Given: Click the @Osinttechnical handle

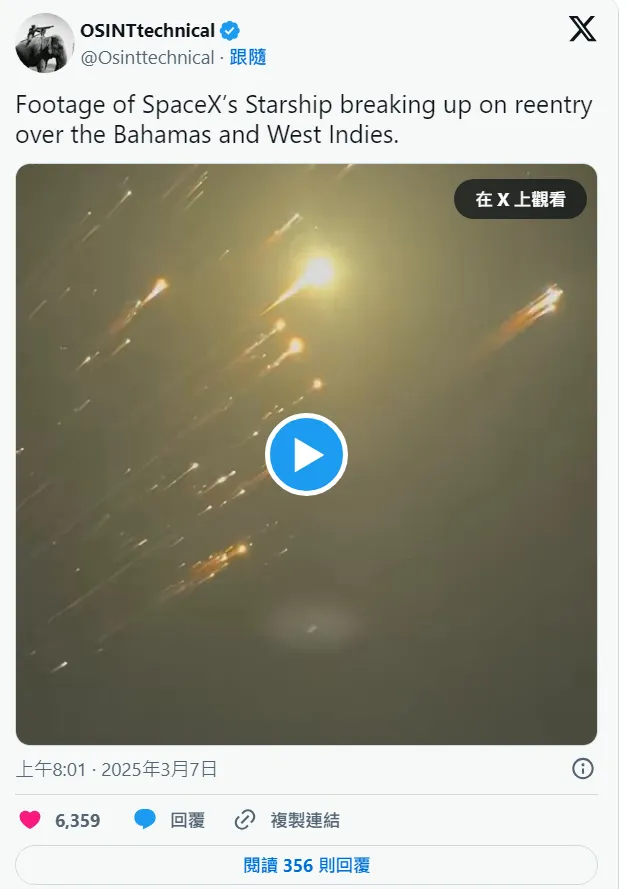Looking at the screenshot, I should 147,58.
